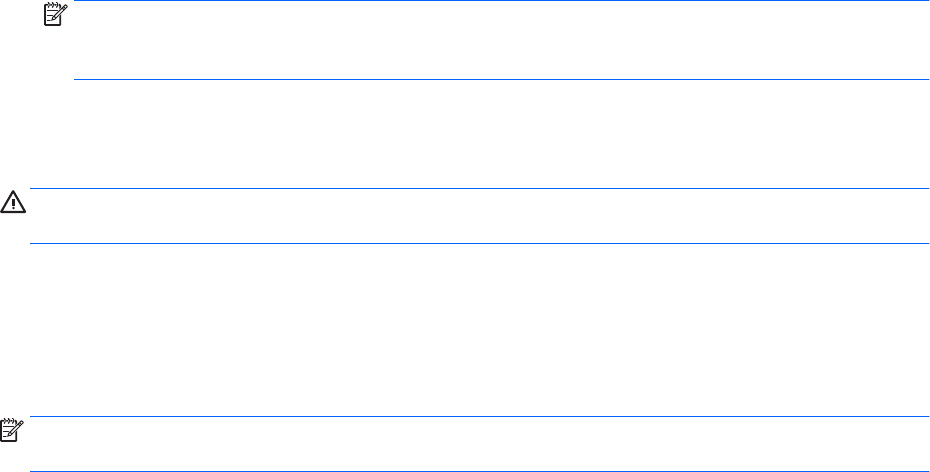
Task: Click the blue line above the first note
Action: [500, 1]
